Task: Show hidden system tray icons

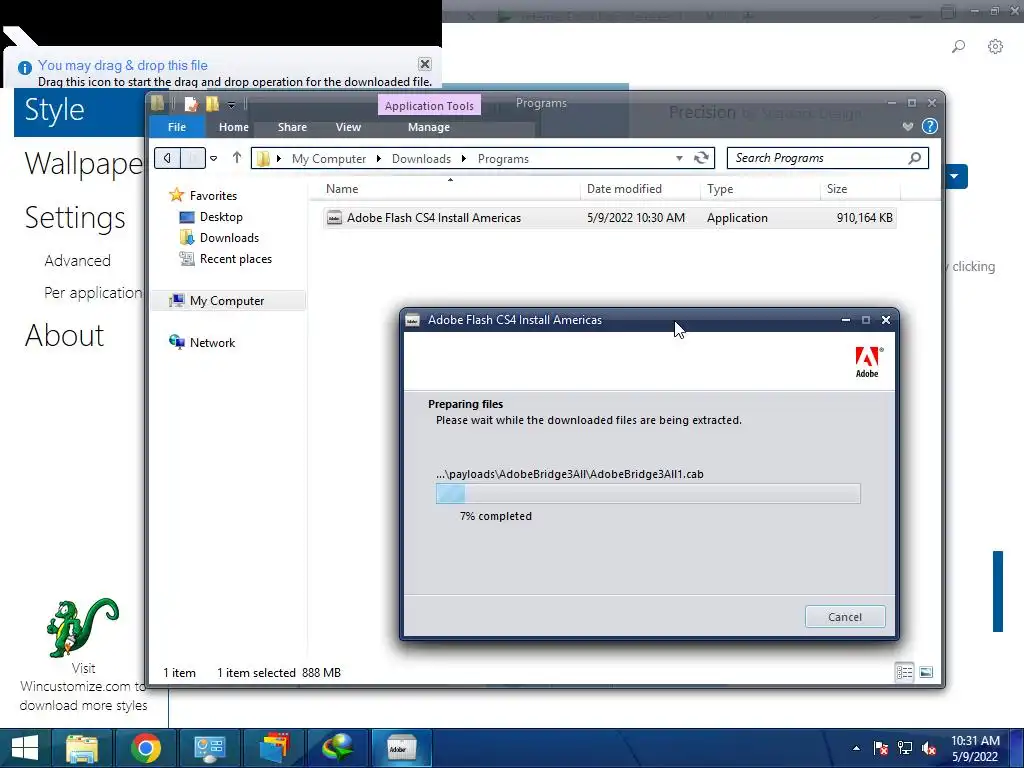Action: [x=856, y=748]
